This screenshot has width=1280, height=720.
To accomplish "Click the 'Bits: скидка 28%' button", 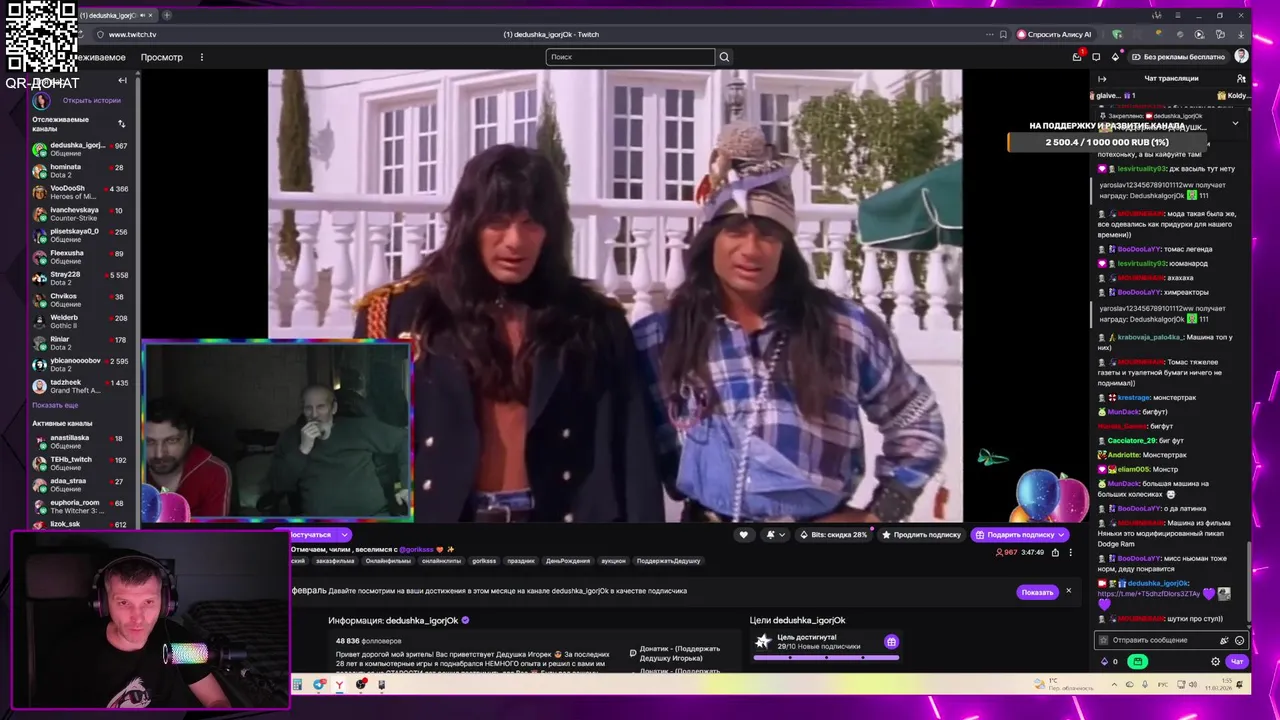I will (832, 535).
